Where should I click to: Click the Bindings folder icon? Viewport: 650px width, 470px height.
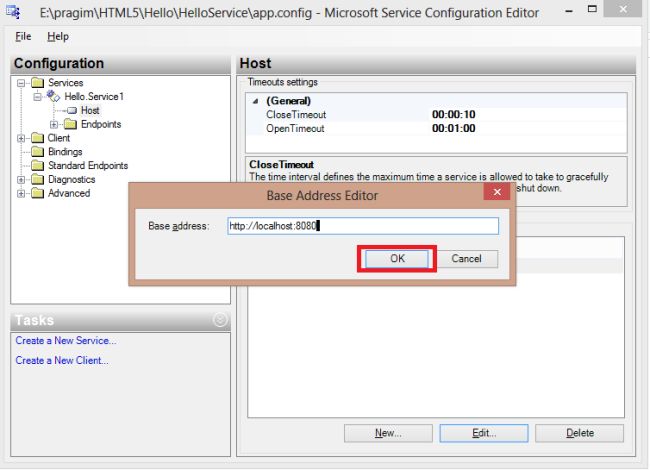(37, 152)
